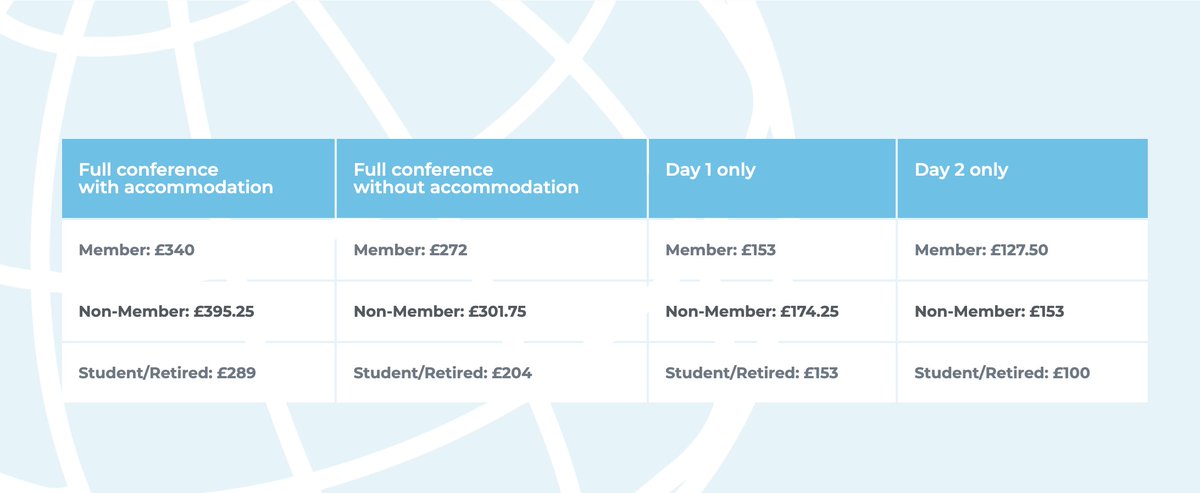Select Member £340 with accommodation price

[x=136, y=250]
